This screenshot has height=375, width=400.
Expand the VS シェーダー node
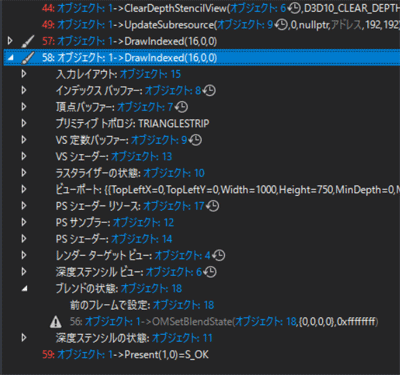(24, 156)
